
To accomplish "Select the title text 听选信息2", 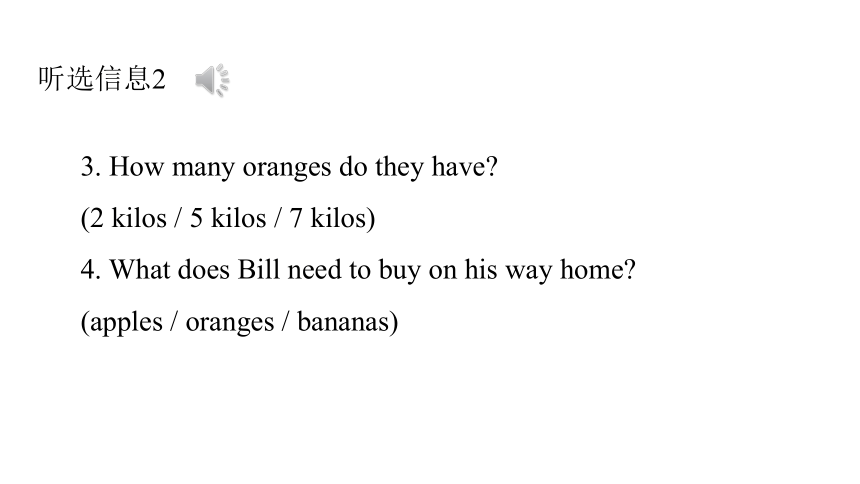I will click(x=102, y=78).
